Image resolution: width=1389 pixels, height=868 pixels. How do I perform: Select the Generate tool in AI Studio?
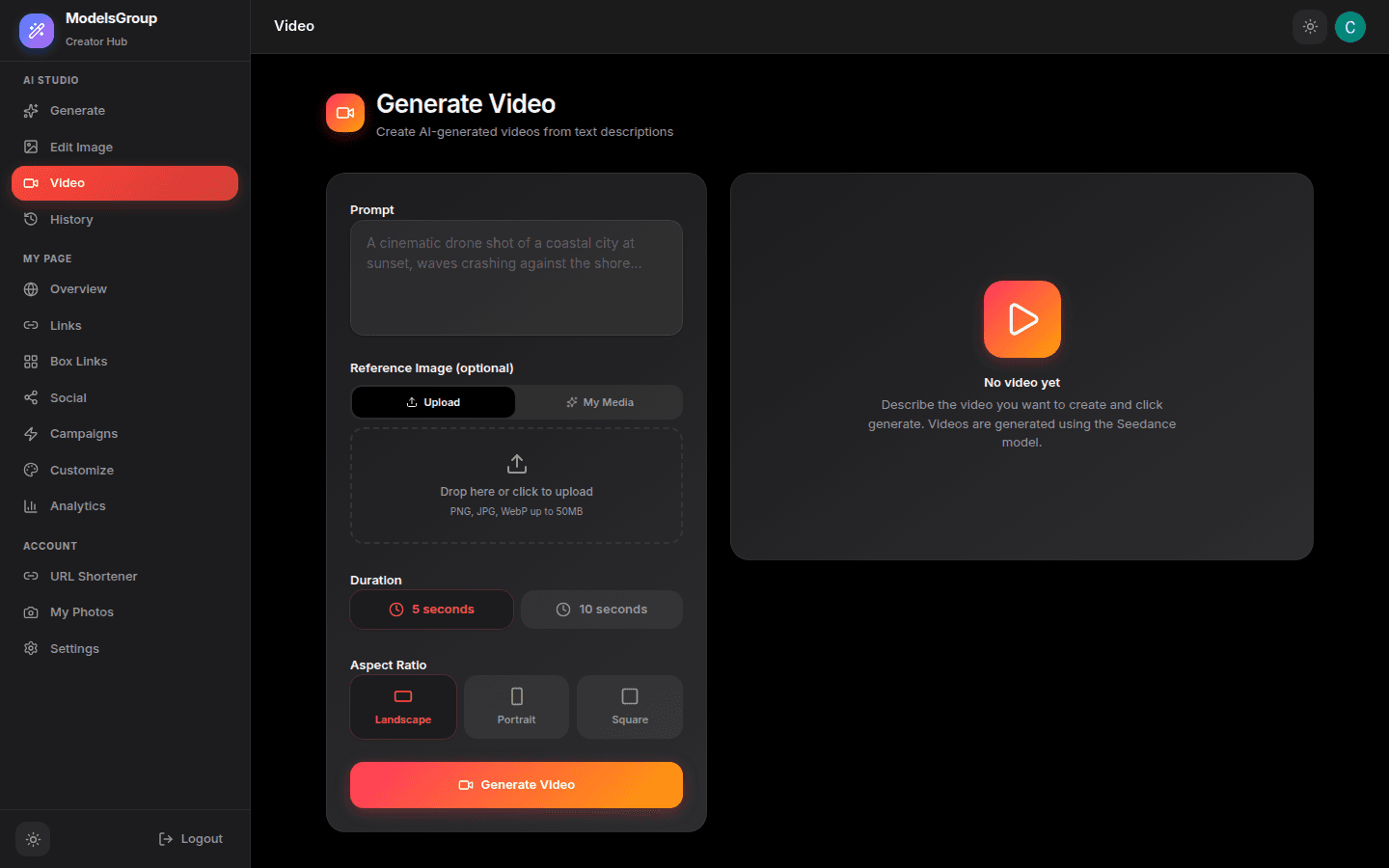[x=77, y=110]
